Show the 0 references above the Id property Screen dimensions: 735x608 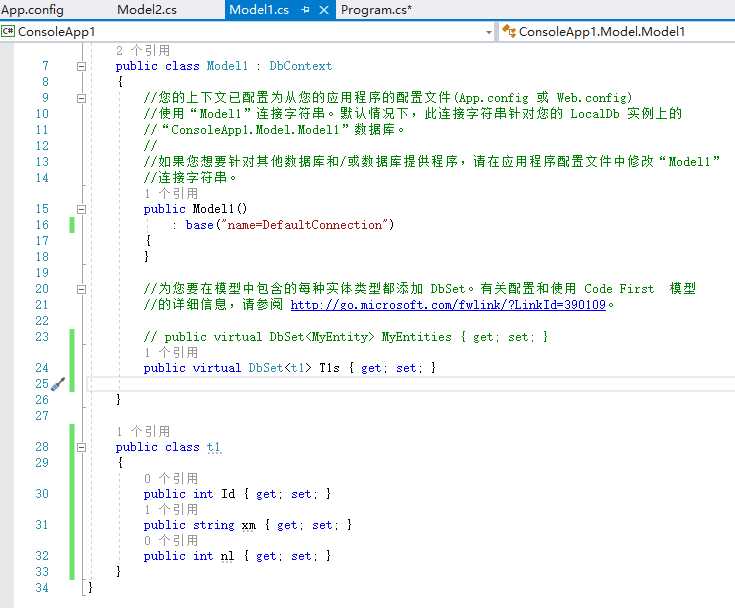(171, 478)
